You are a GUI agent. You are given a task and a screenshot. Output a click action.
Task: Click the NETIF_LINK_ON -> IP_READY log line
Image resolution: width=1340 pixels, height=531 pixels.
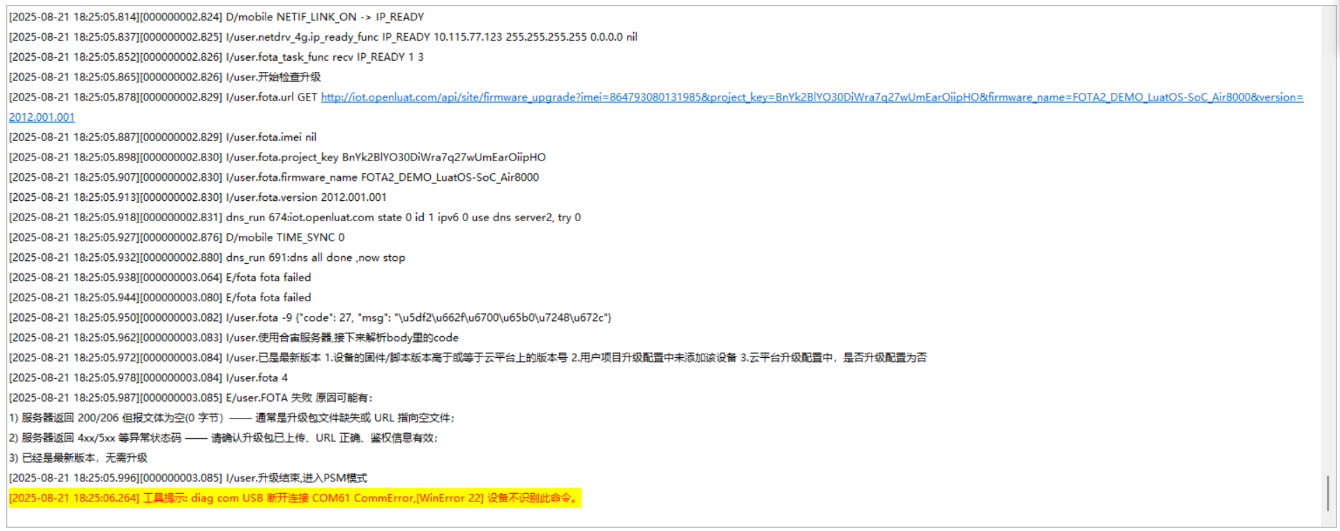click(x=216, y=17)
